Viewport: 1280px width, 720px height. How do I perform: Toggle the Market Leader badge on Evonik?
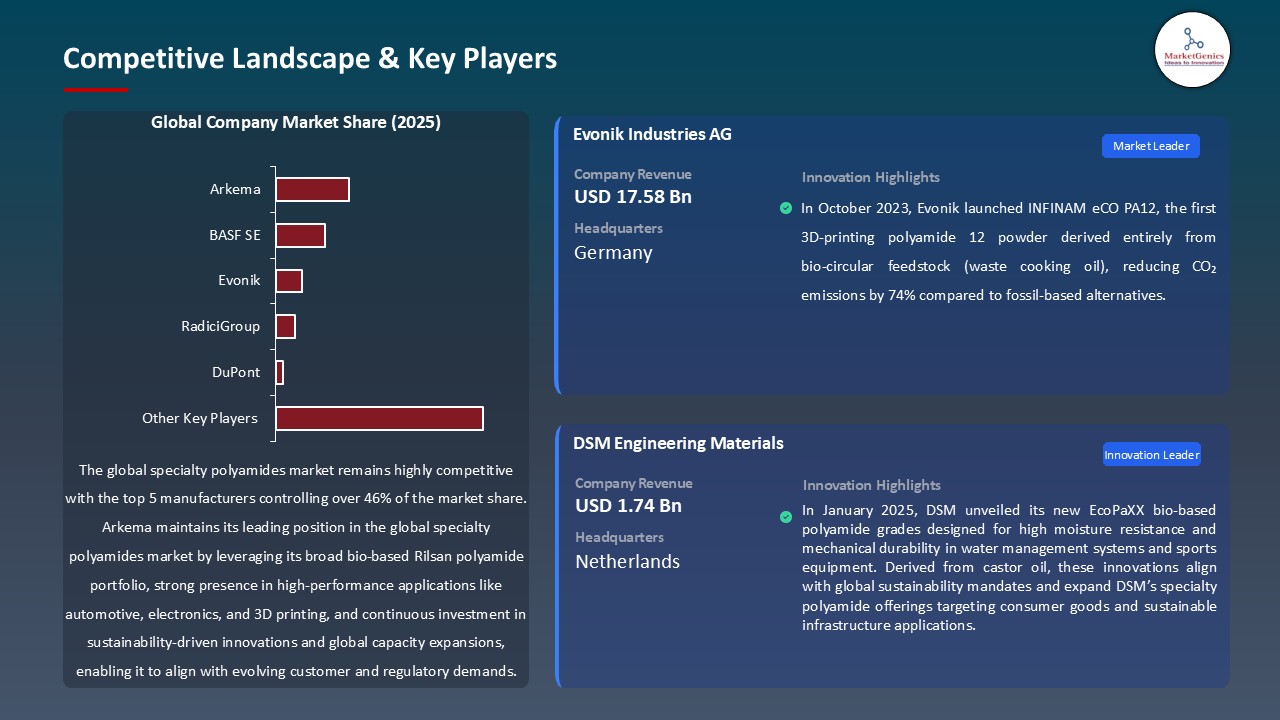(1150, 146)
